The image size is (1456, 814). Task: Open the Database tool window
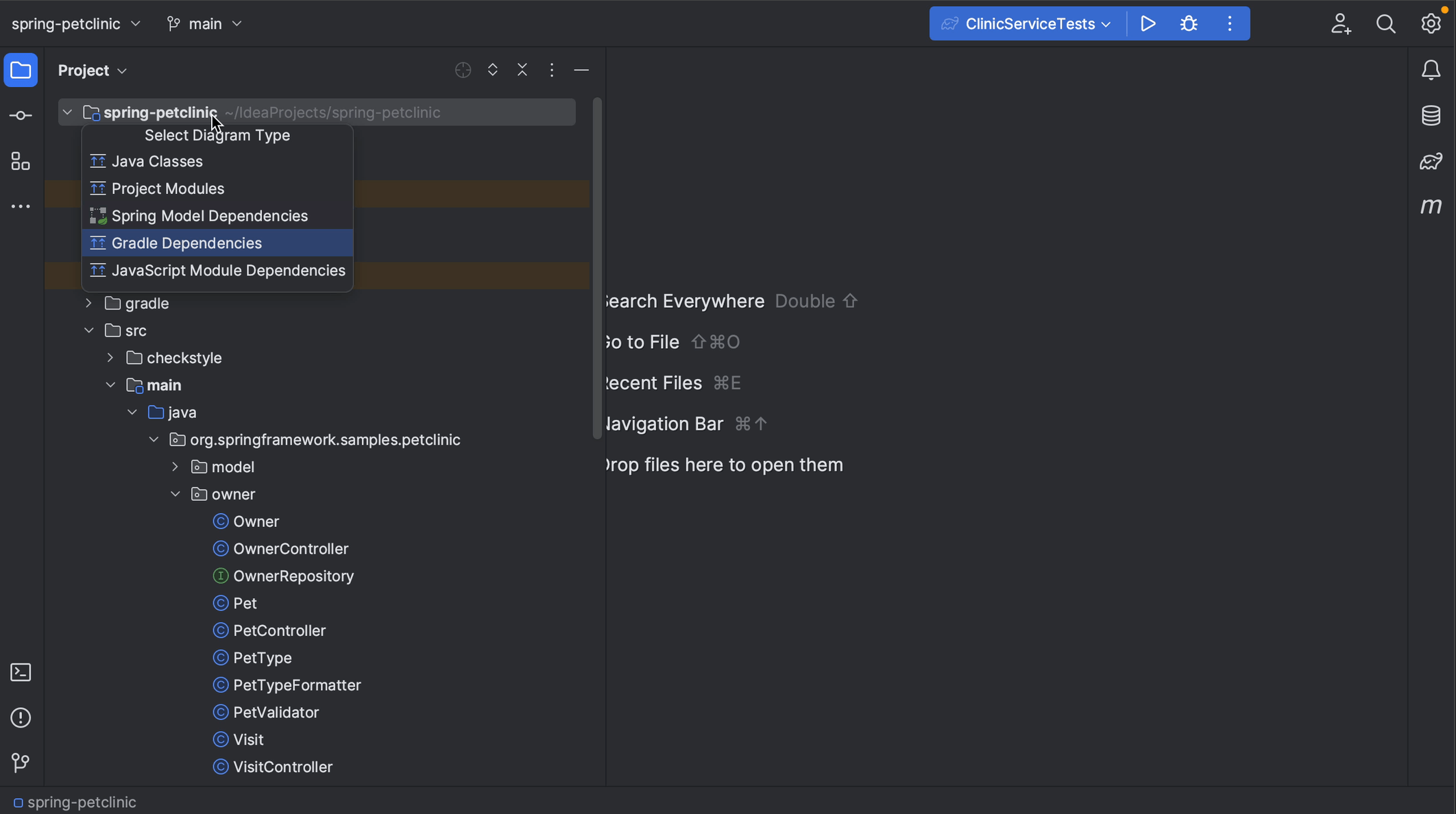1432,115
